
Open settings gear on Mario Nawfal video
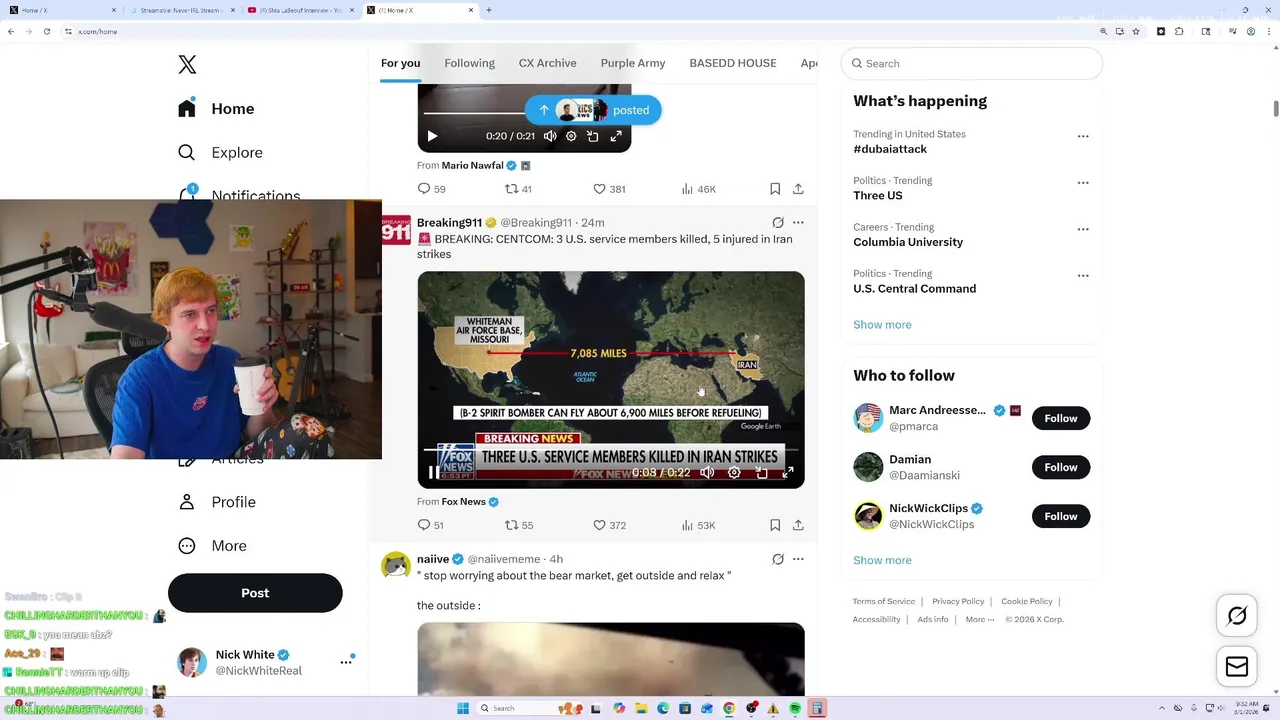(571, 136)
